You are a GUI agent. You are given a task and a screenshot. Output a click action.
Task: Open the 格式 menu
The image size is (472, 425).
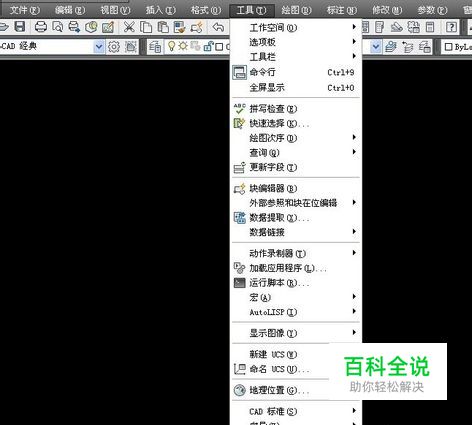(206, 10)
